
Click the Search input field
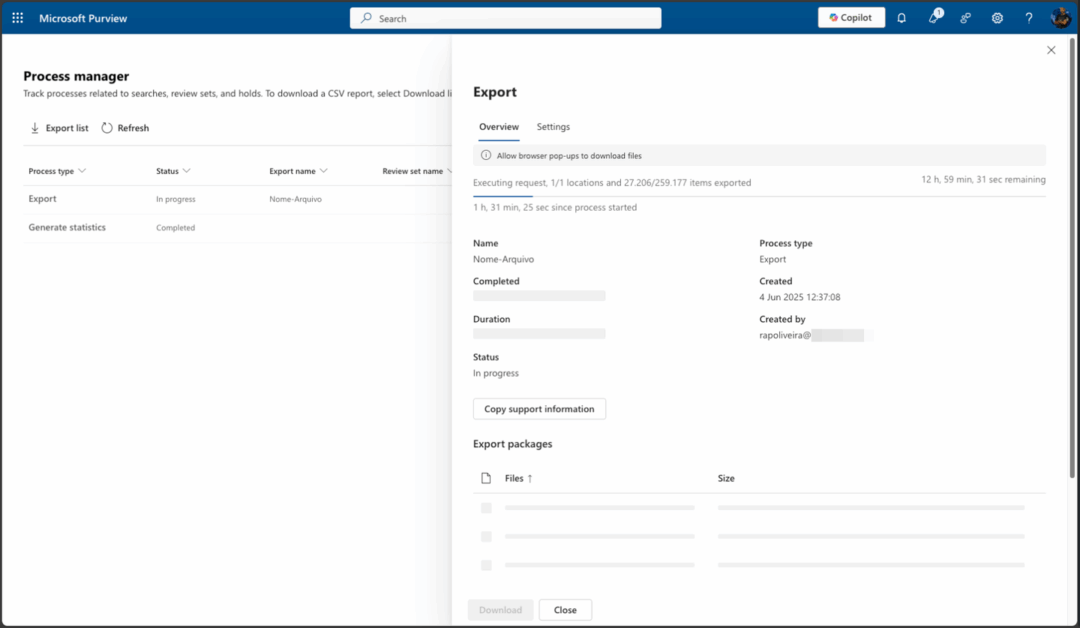click(506, 18)
